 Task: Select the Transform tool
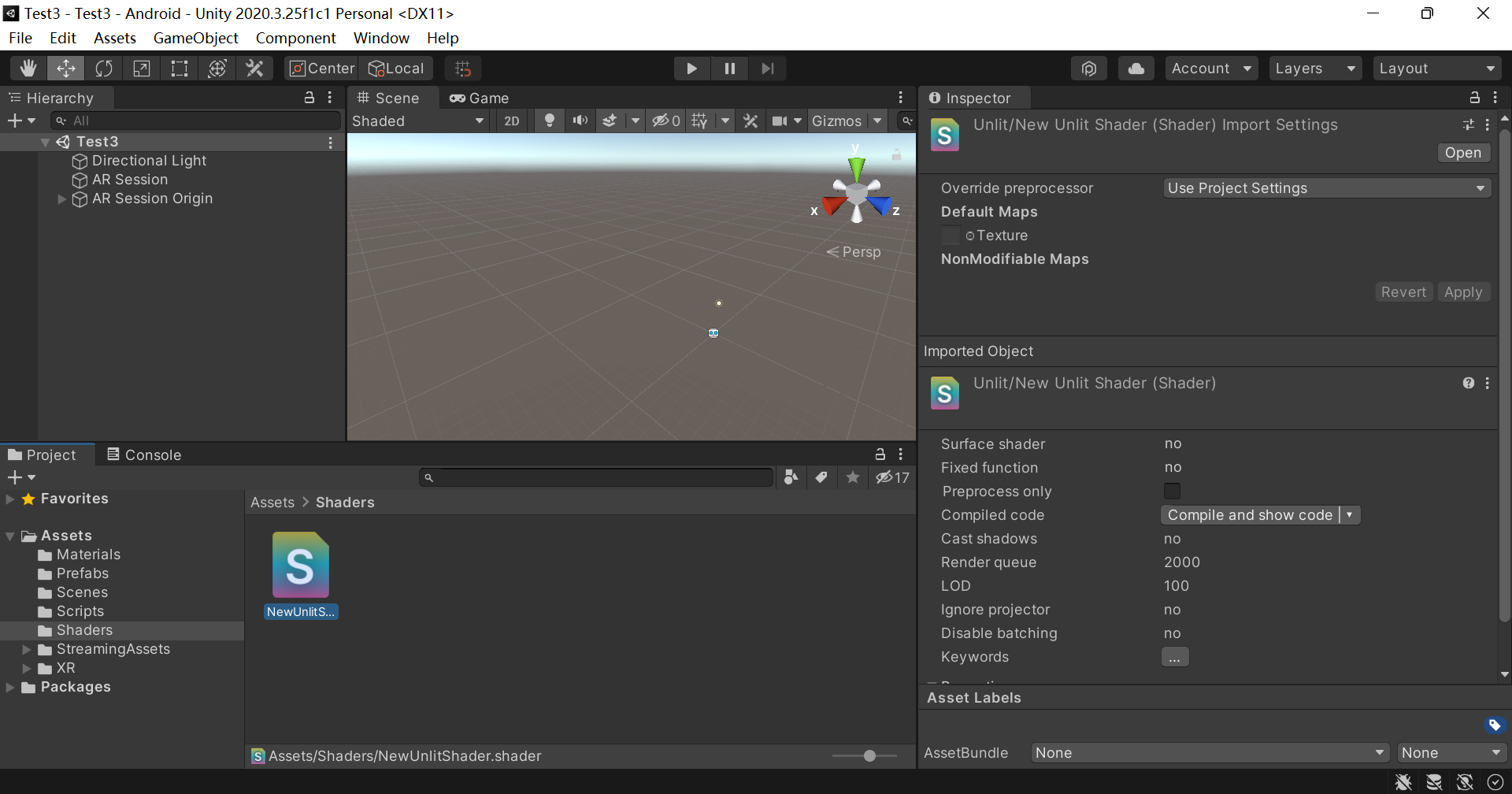(217, 69)
